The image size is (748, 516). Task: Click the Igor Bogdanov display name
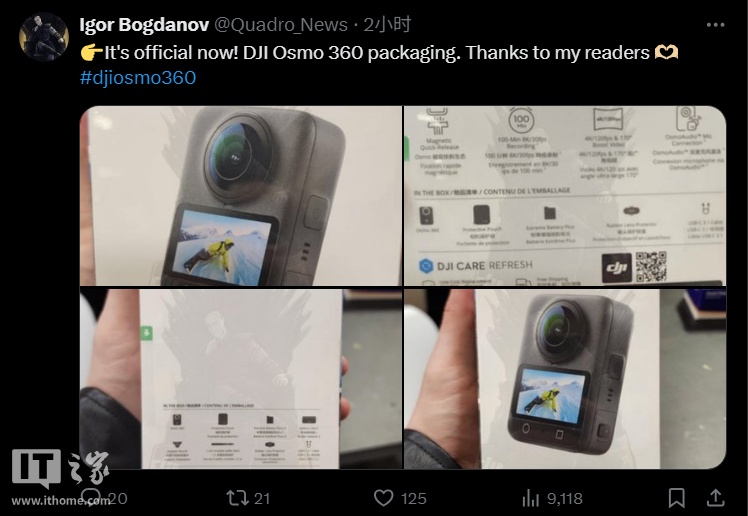tap(144, 25)
